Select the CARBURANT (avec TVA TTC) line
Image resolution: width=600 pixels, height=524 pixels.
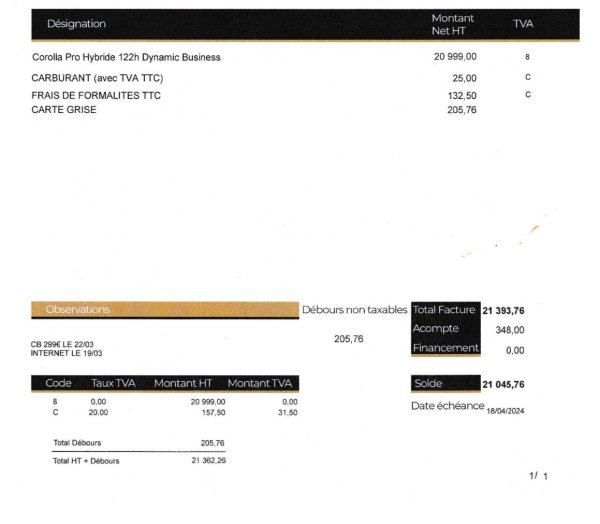coord(97,78)
